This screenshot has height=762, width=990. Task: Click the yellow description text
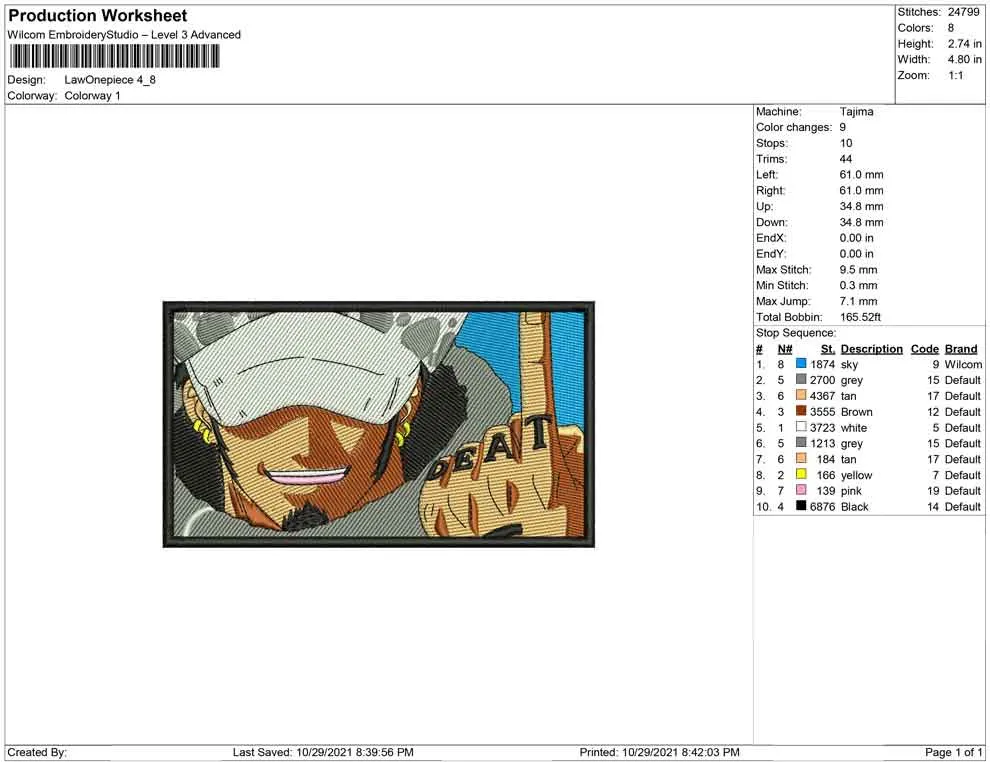(856, 475)
